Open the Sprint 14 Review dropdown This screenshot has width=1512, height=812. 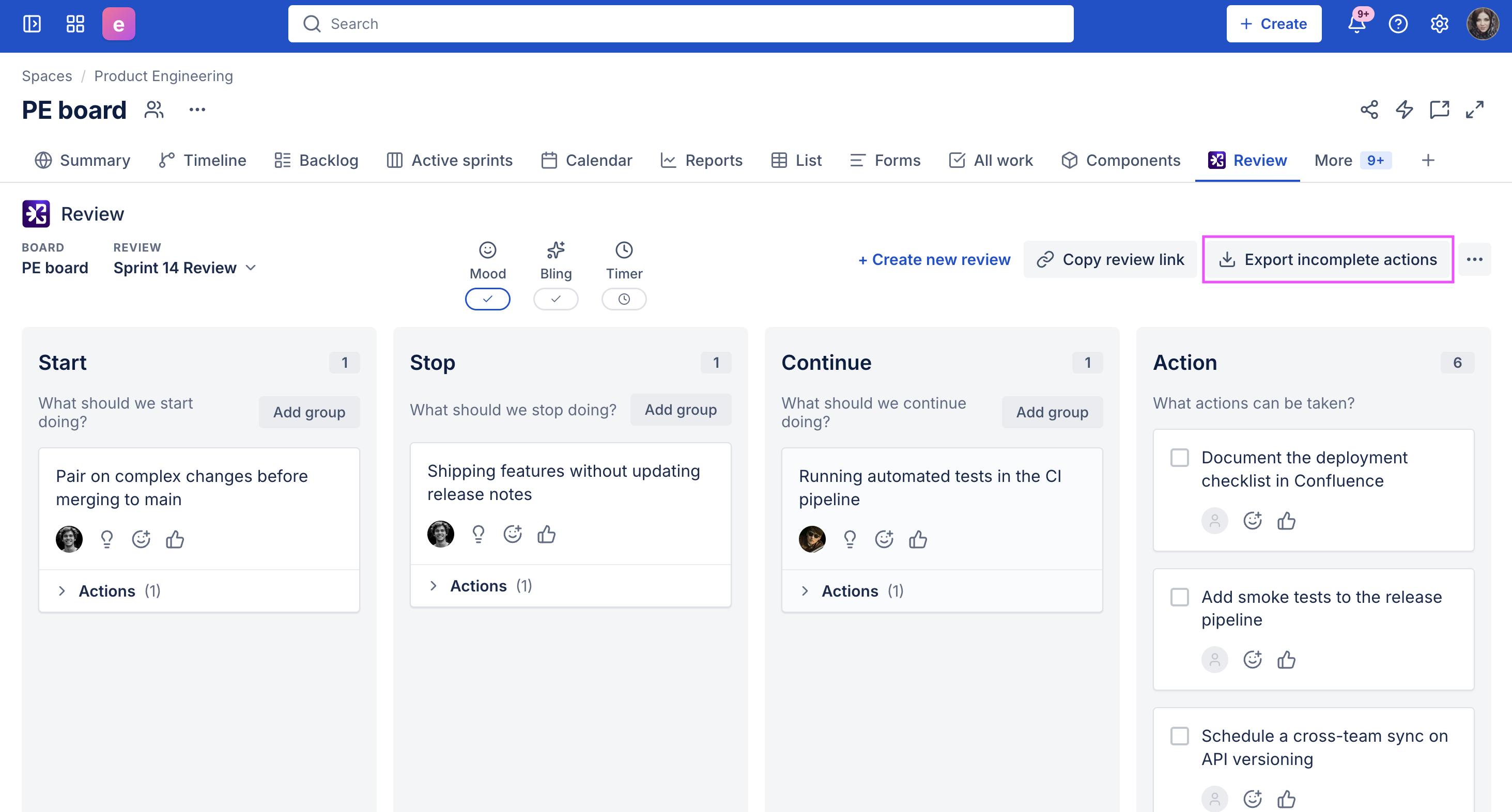185,268
